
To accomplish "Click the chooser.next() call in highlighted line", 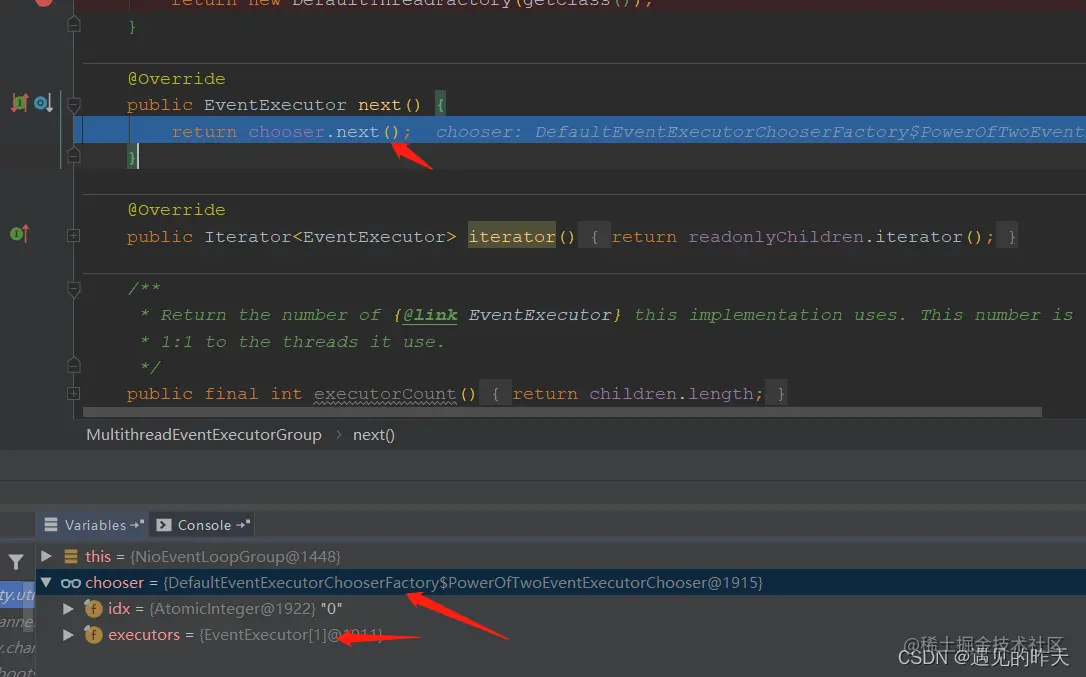I will 324,132.
